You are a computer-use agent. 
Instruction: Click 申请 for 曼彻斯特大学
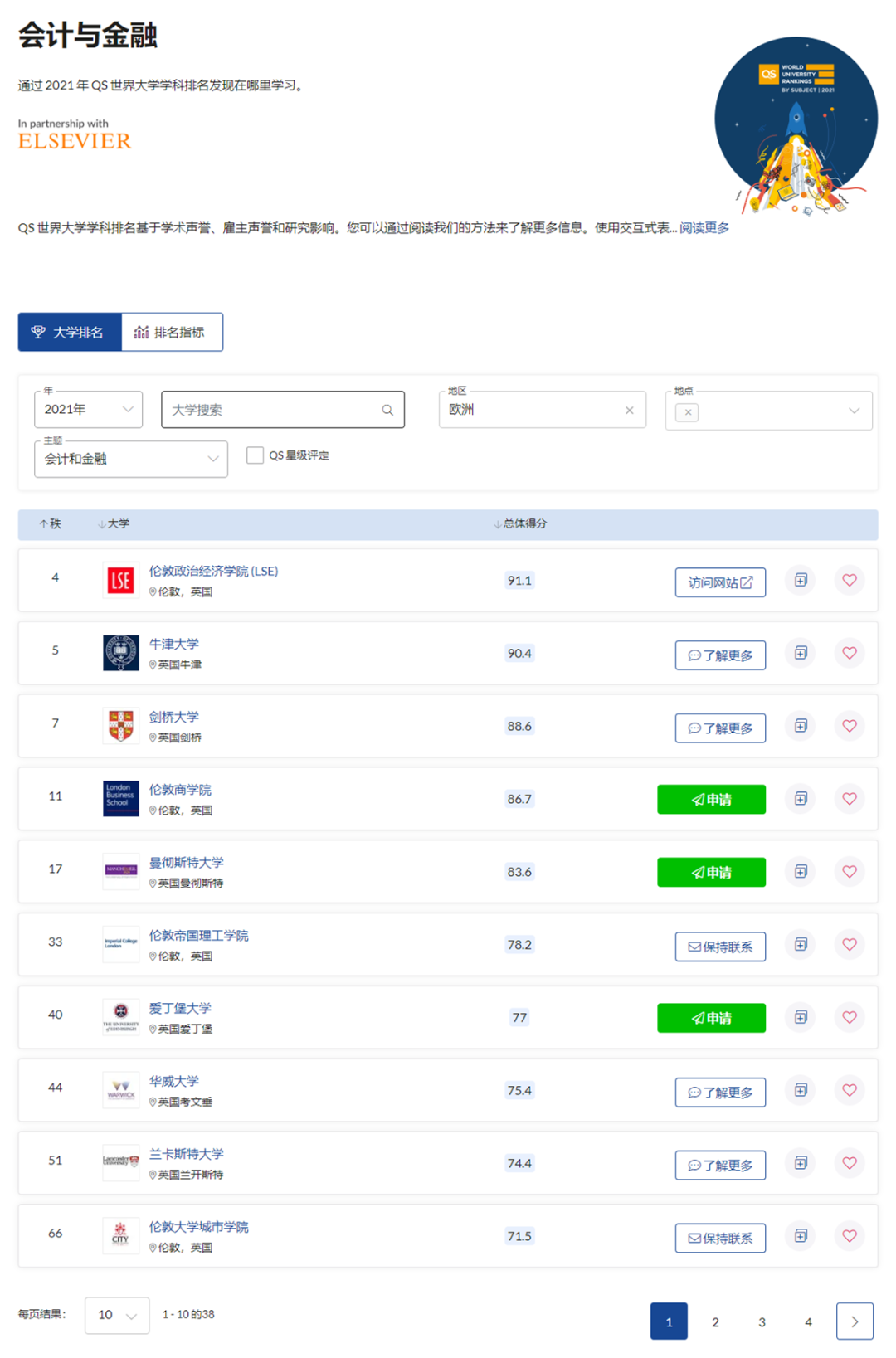(711, 873)
